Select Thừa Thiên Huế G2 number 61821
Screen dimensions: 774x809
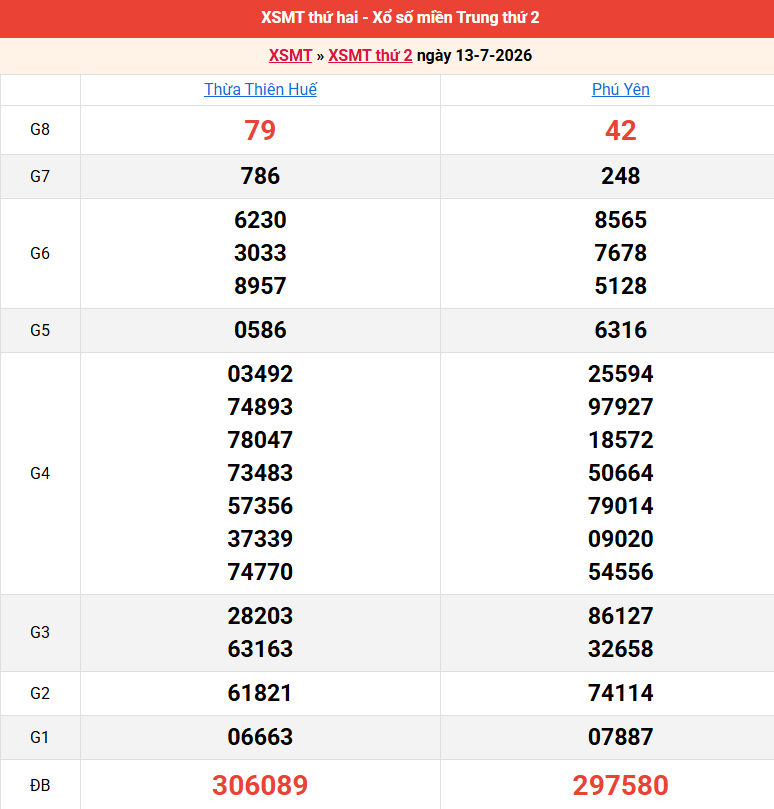click(x=260, y=693)
